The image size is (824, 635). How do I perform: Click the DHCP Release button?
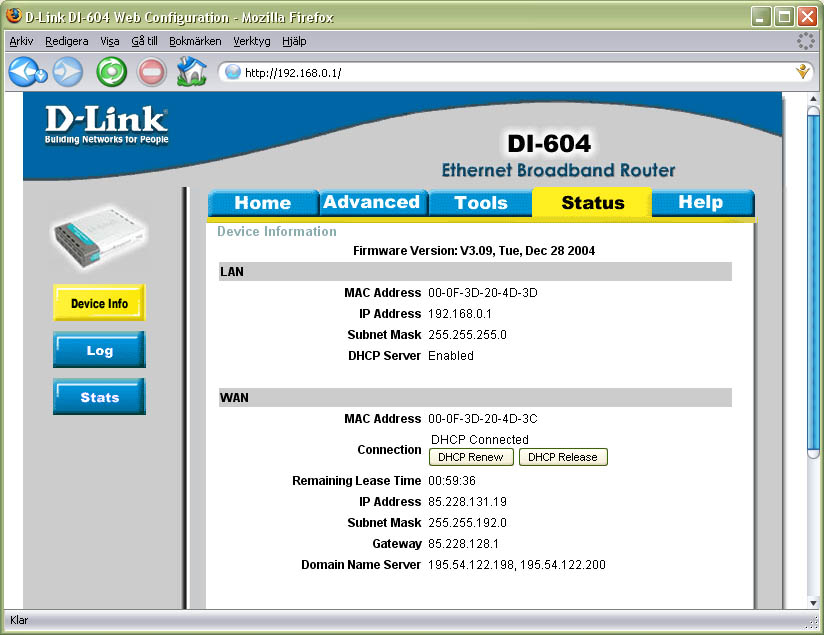(x=563, y=457)
